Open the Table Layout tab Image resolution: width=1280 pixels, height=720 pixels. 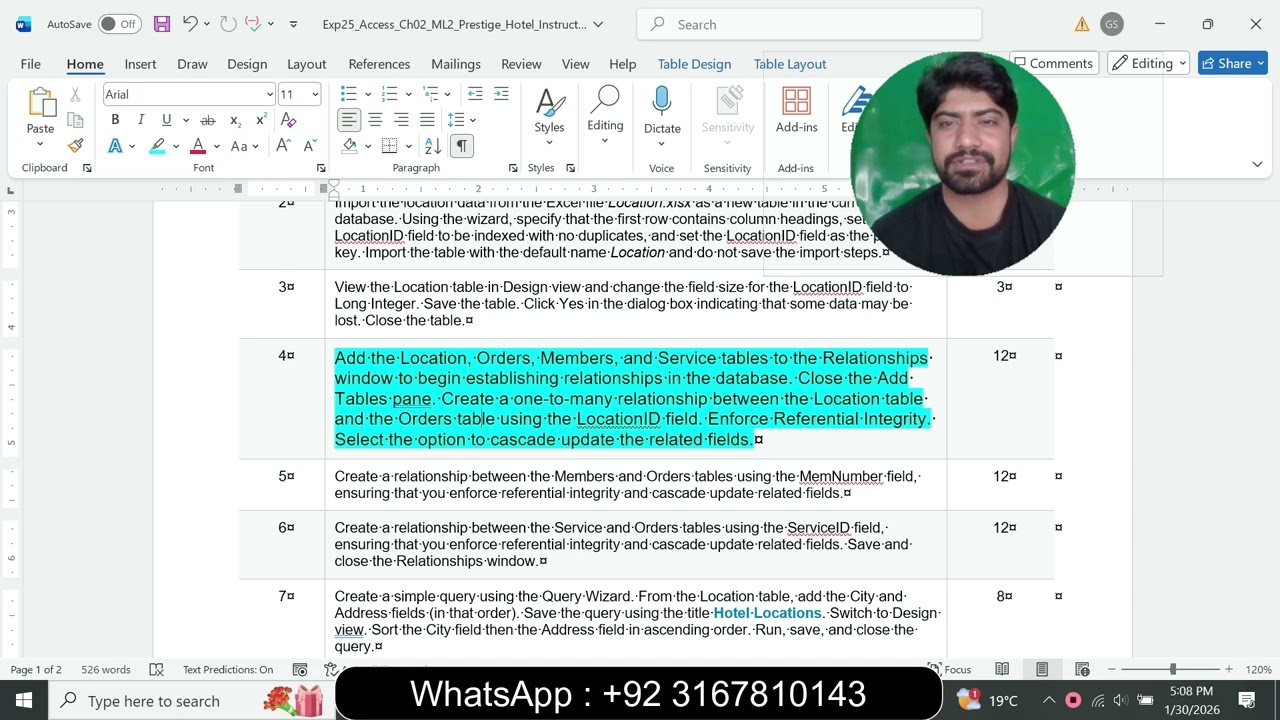790,63
